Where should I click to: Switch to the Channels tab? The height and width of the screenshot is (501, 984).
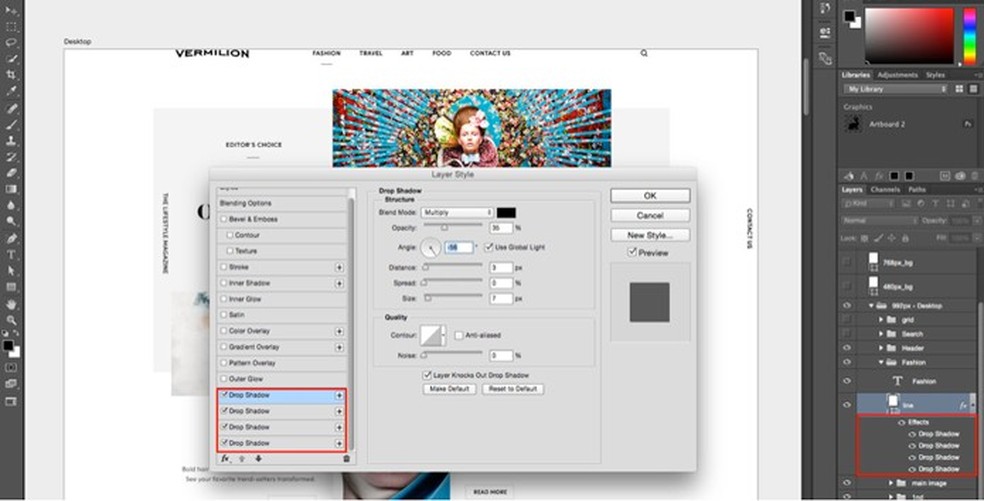(x=885, y=190)
